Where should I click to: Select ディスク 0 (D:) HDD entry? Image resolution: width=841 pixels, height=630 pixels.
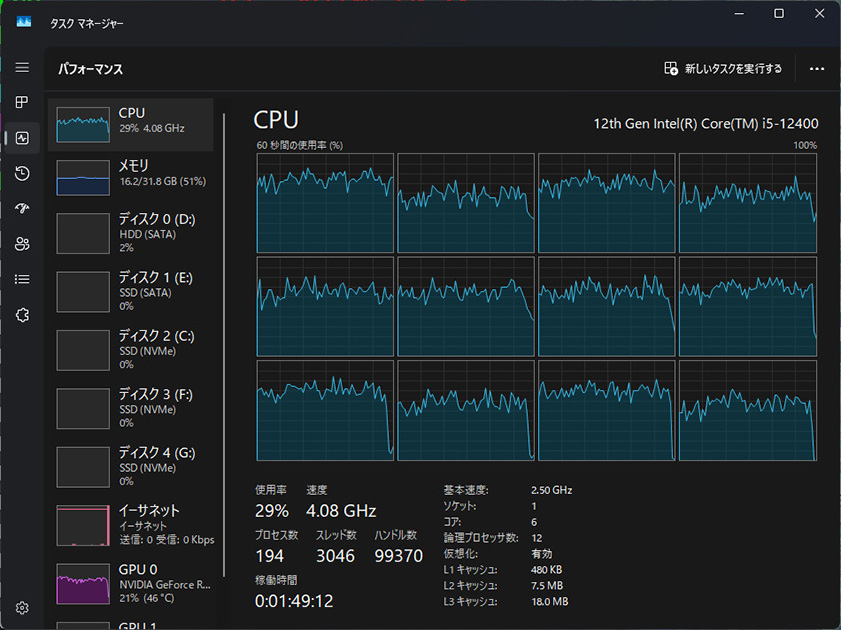point(130,233)
